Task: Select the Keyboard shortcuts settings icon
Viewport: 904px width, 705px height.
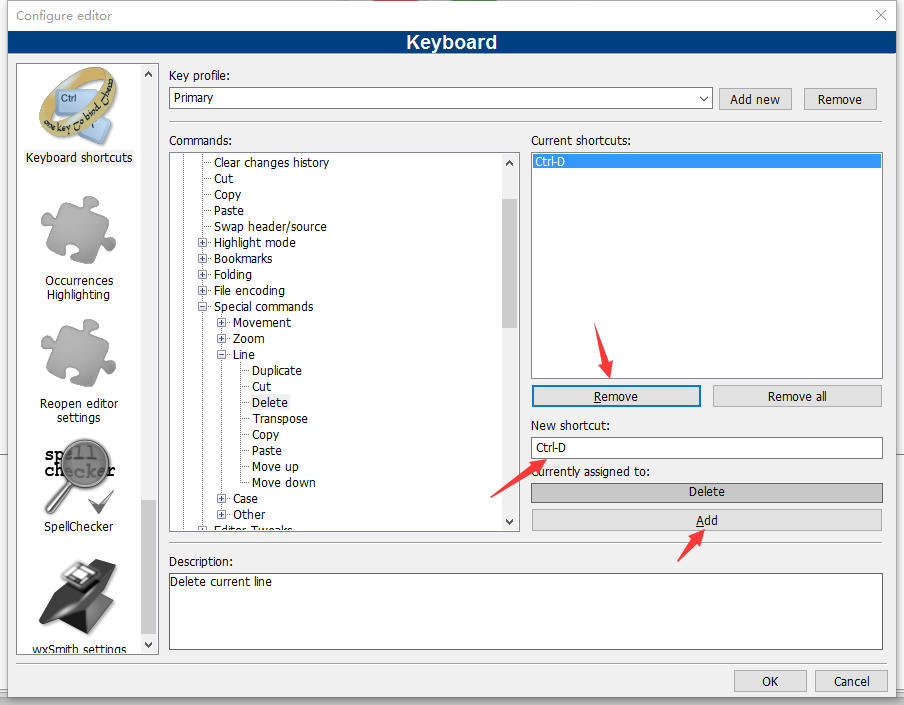Action: (x=78, y=107)
